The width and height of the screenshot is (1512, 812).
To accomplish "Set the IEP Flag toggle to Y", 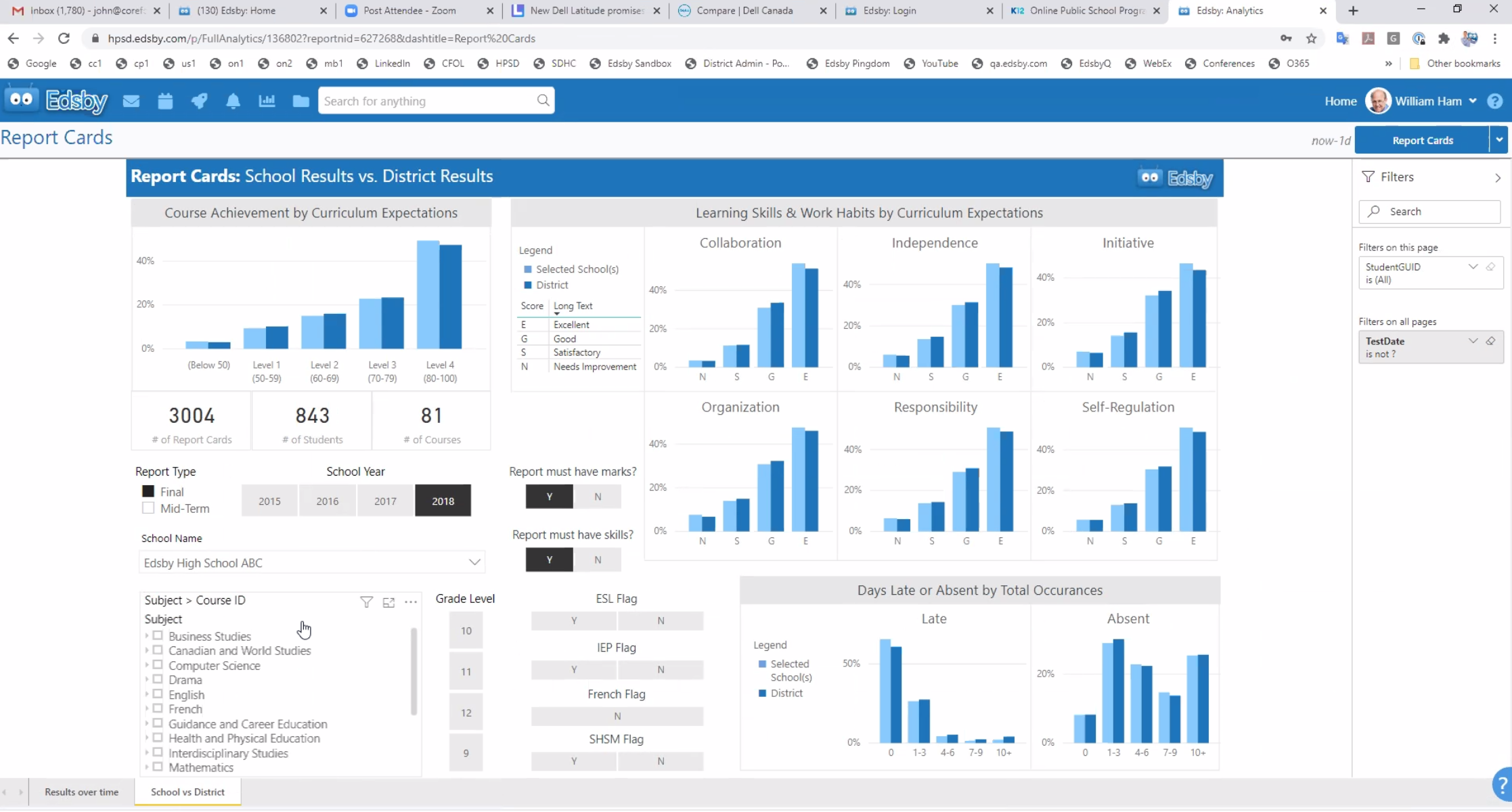I will [x=573, y=669].
